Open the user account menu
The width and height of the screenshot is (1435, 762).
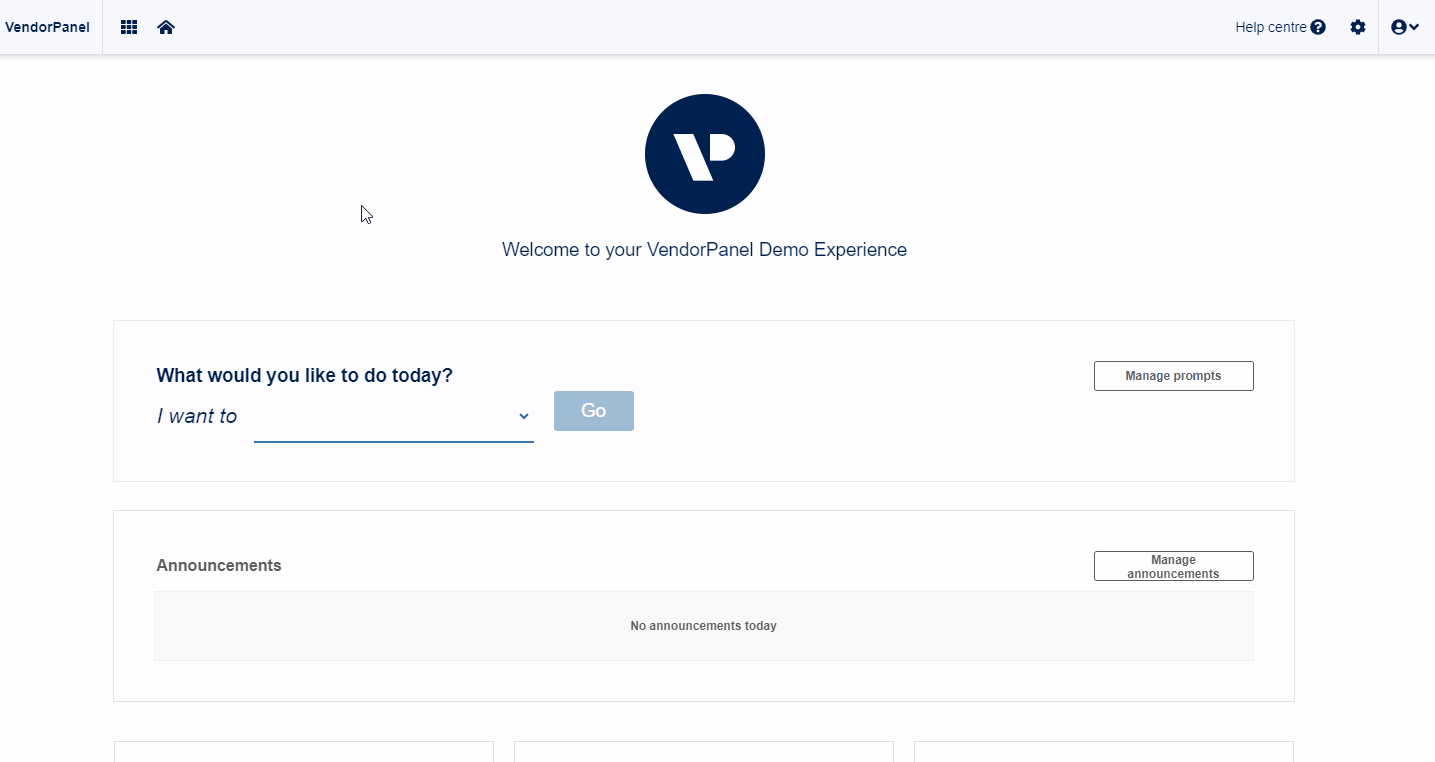click(x=1405, y=27)
